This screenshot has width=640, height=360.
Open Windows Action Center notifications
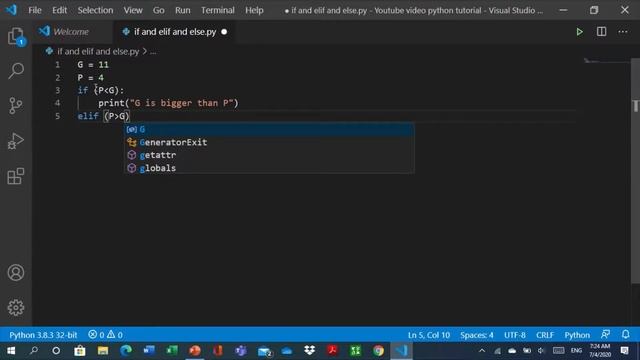624,351
